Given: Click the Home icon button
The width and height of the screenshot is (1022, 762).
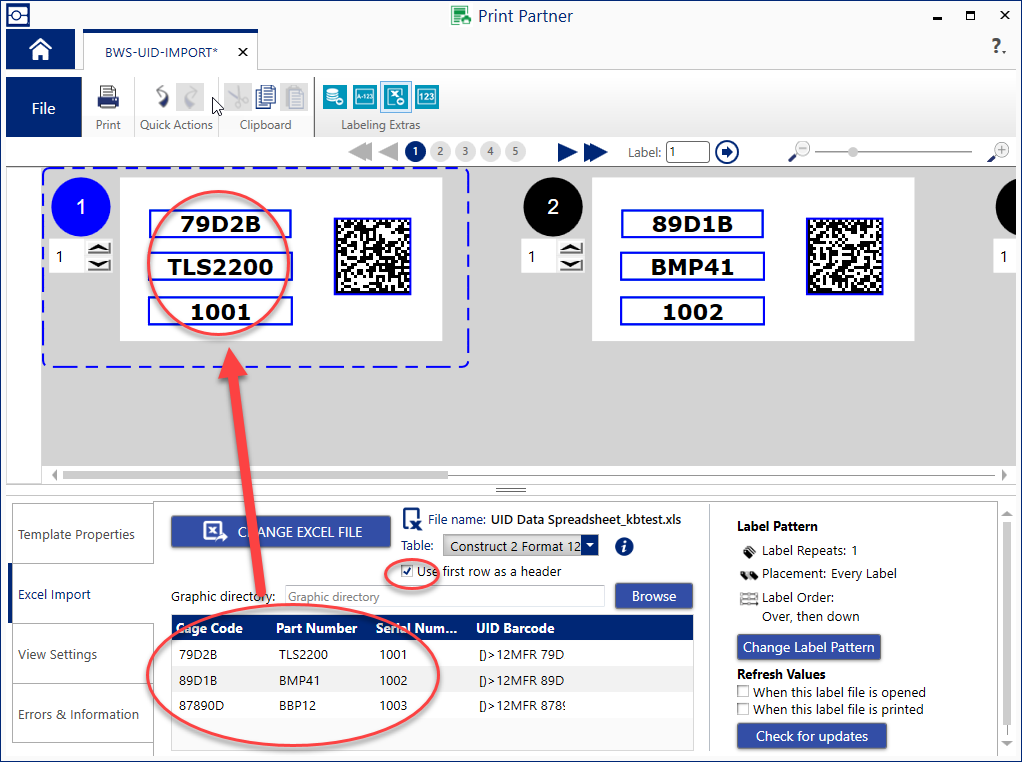Looking at the screenshot, I should click(x=40, y=49).
